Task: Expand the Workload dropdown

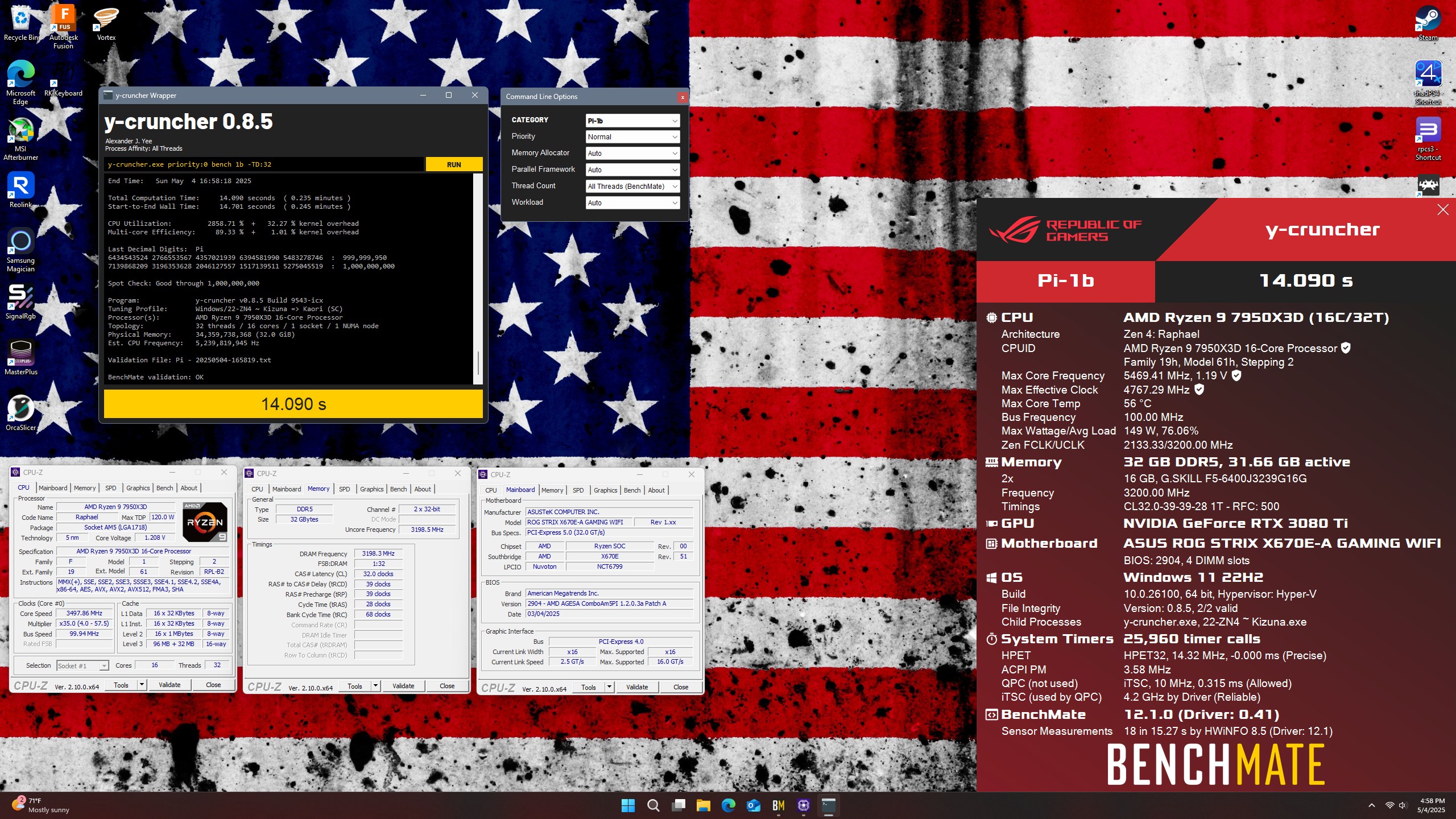Action: (632, 203)
